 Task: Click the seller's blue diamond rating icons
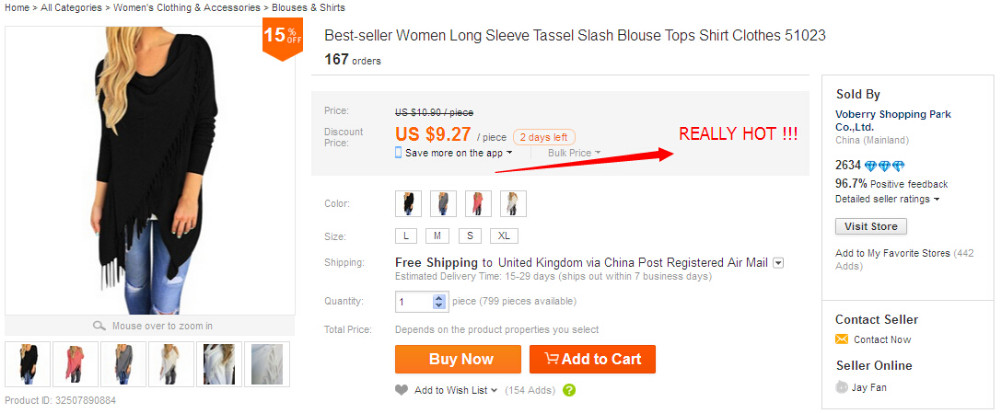click(x=884, y=166)
